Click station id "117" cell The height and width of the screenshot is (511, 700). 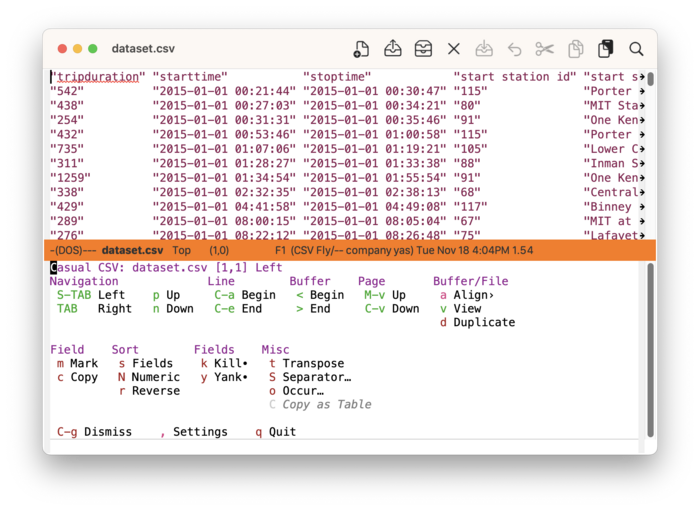(x=470, y=207)
